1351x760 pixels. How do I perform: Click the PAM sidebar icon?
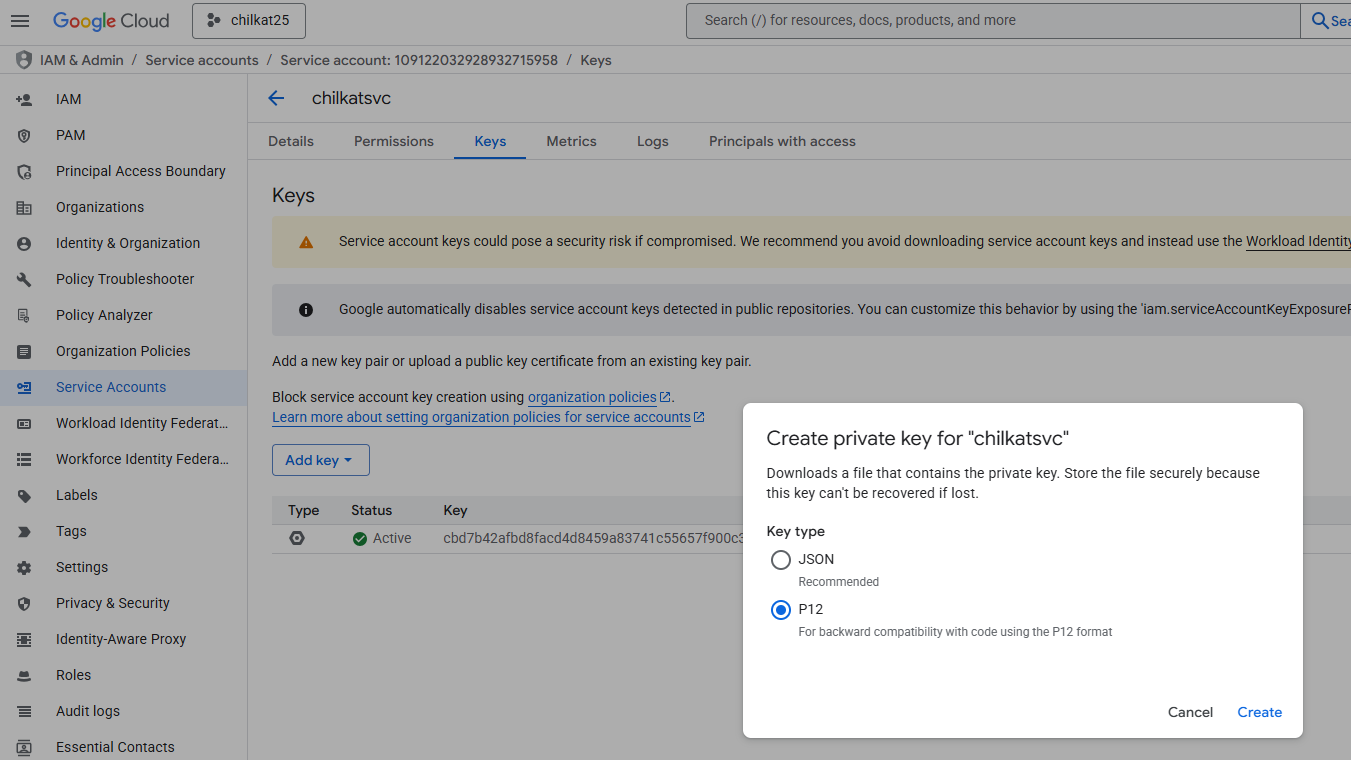[24, 135]
